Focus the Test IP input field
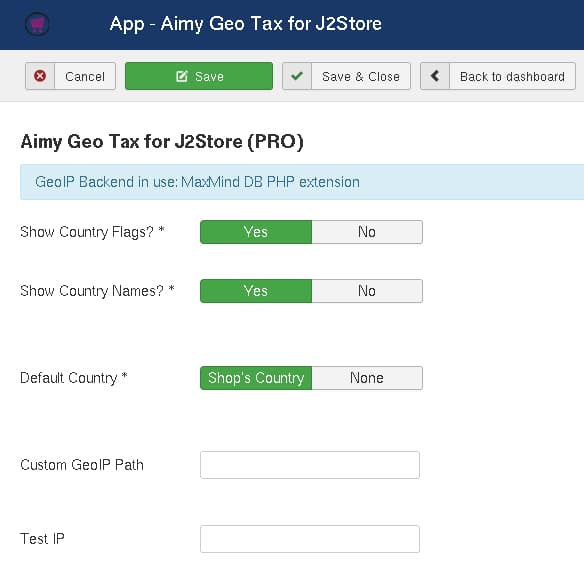The image size is (584, 570). point(310,539)
